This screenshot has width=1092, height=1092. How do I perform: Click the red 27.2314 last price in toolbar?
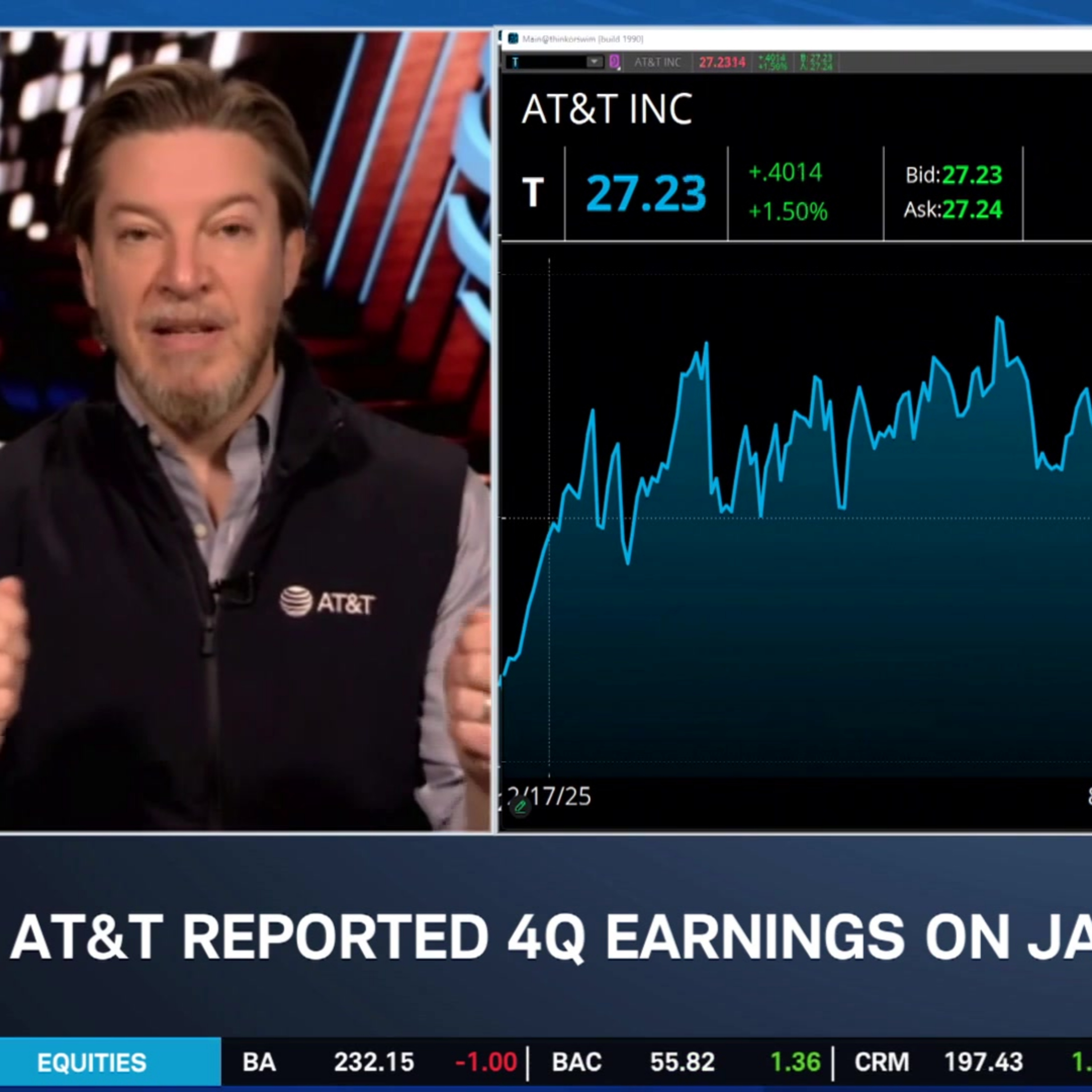722,62
